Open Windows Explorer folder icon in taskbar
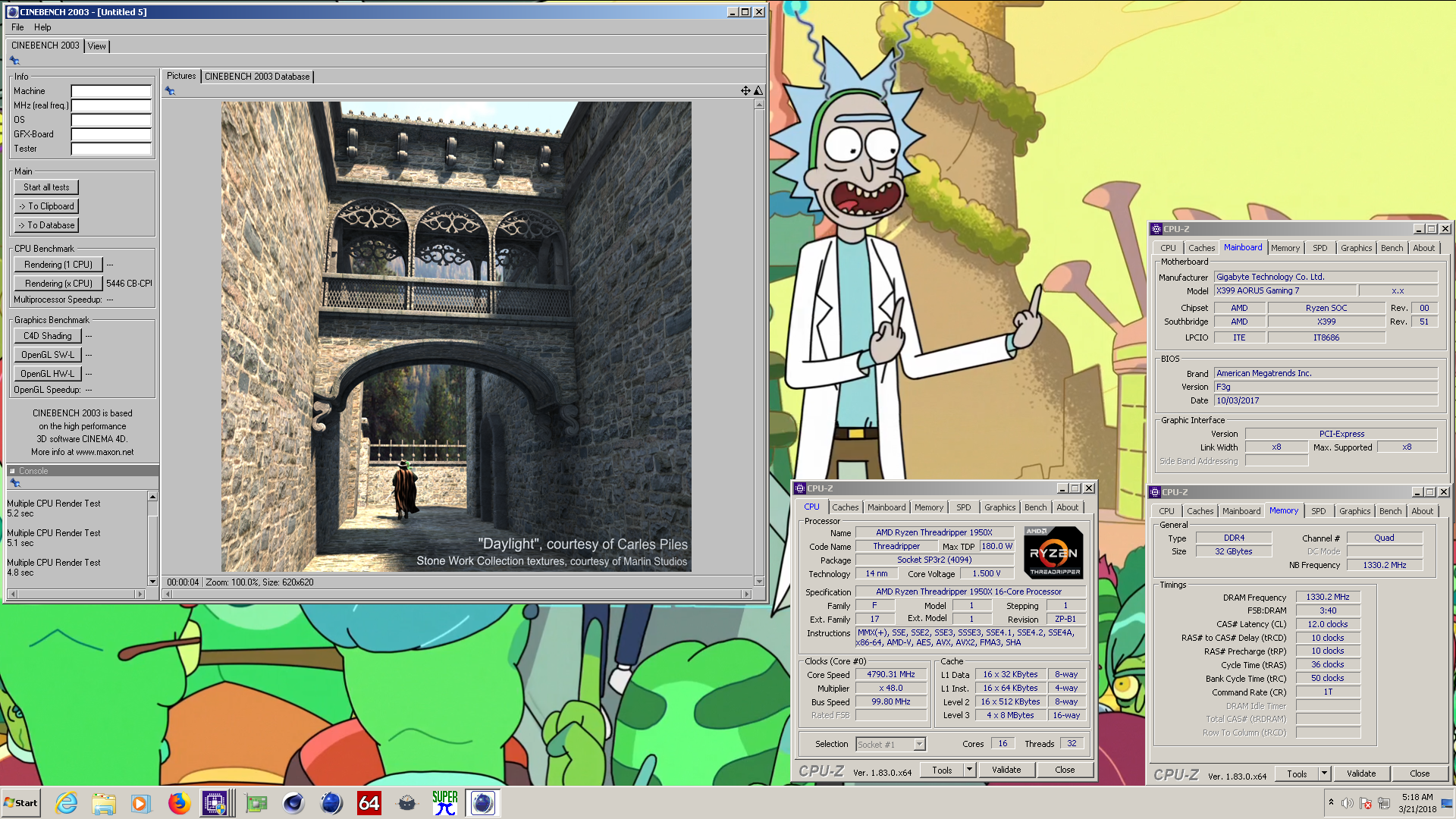The image size is (1456, 819). point(104,803)
